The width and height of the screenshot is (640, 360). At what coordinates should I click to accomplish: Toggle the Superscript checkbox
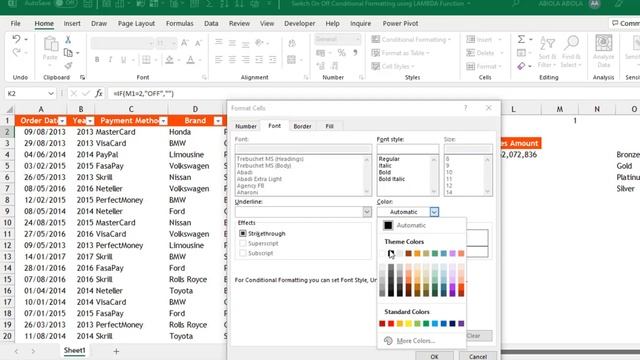coord(243,243)
